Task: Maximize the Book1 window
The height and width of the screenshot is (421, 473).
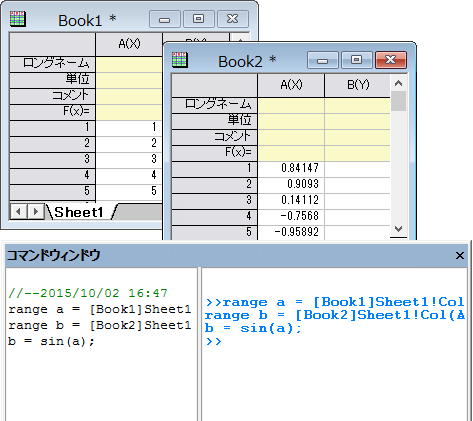Action: click(x=199, y=19)
